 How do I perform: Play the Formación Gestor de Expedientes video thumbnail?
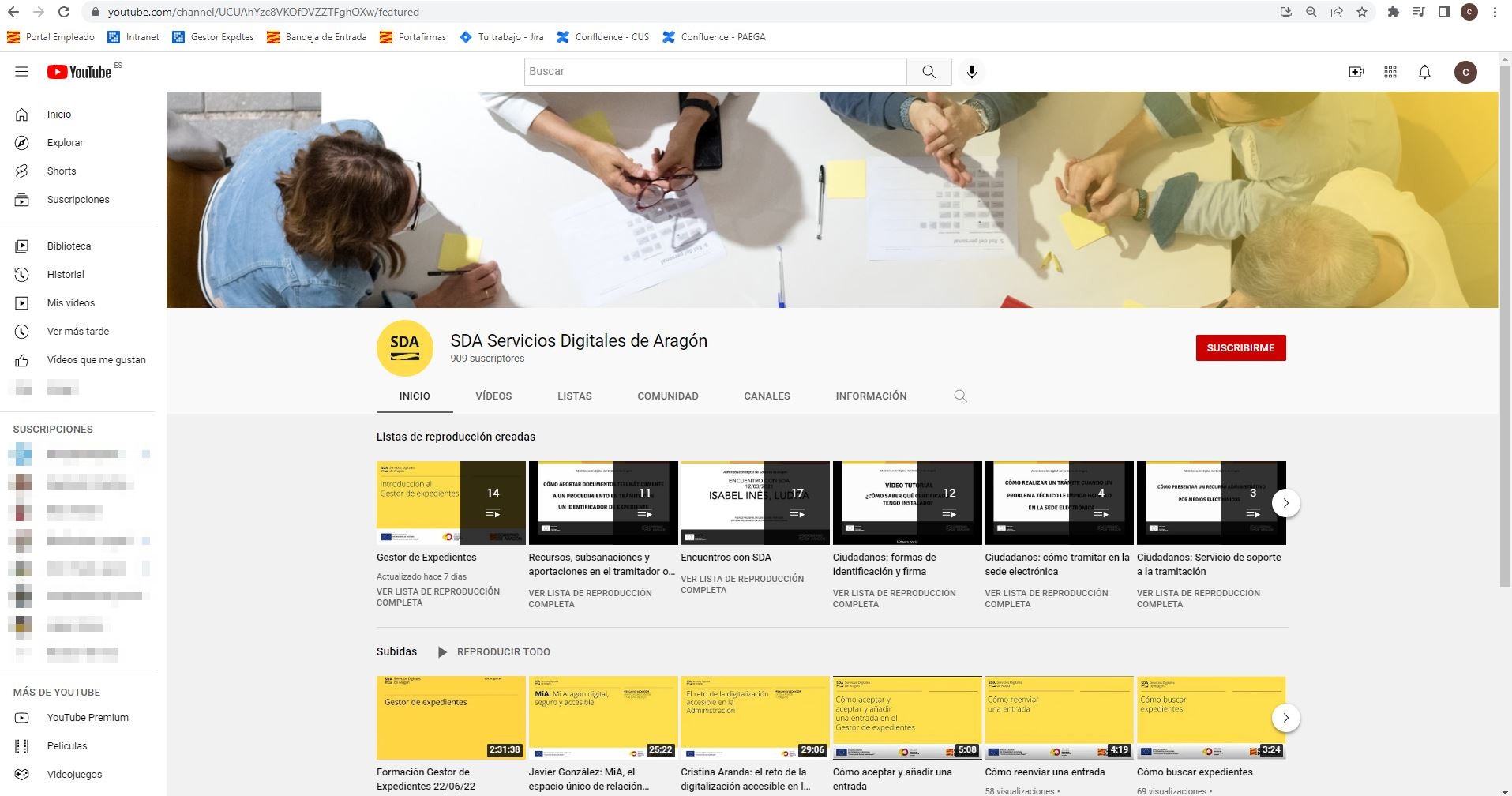(451, 718)
